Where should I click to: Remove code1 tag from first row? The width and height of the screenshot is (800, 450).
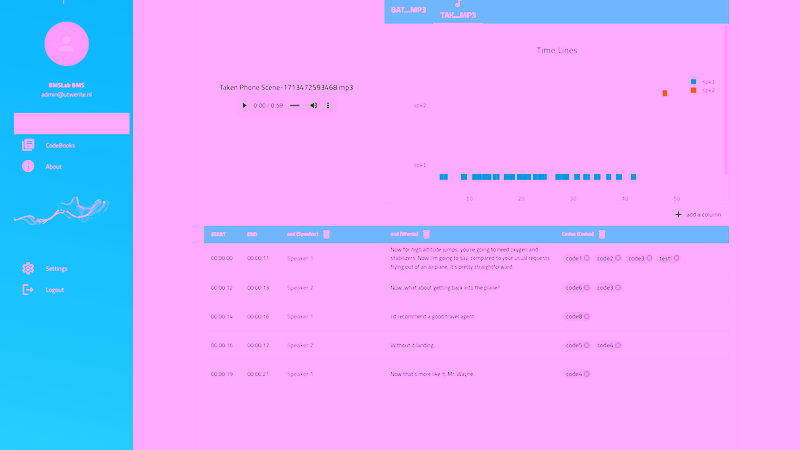click(587, 258)
